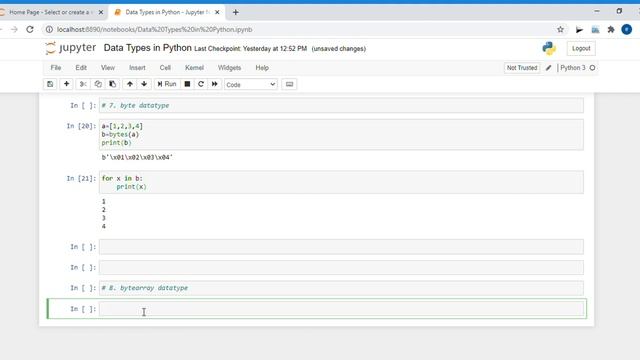Click the active green-bordered empty cell

341,309
